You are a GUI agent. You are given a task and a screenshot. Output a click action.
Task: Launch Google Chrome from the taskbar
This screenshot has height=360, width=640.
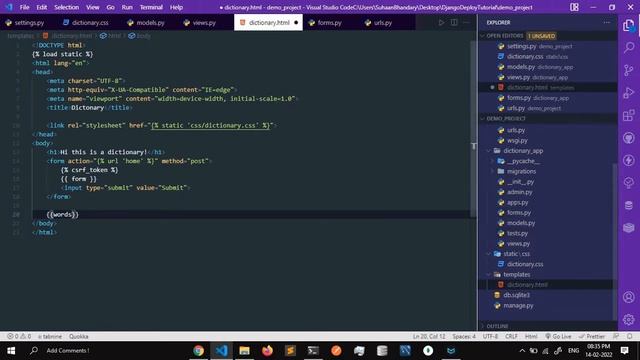198,351
